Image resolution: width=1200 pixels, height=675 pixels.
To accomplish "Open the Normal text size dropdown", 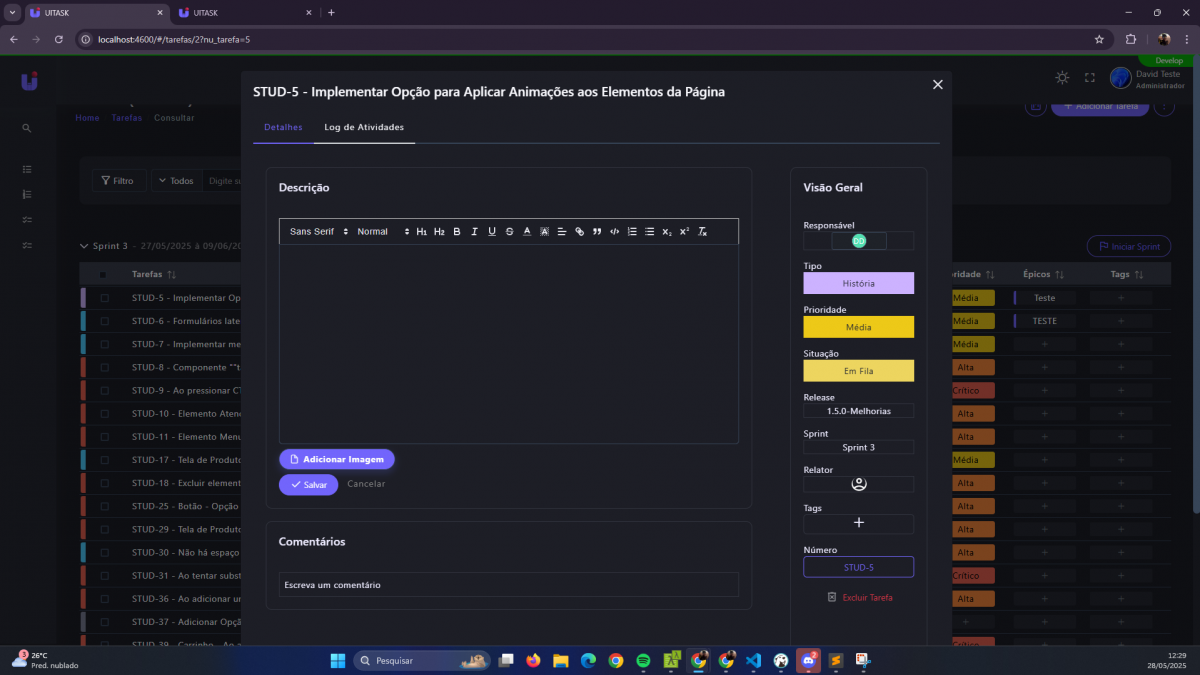I will click(382, 232).
